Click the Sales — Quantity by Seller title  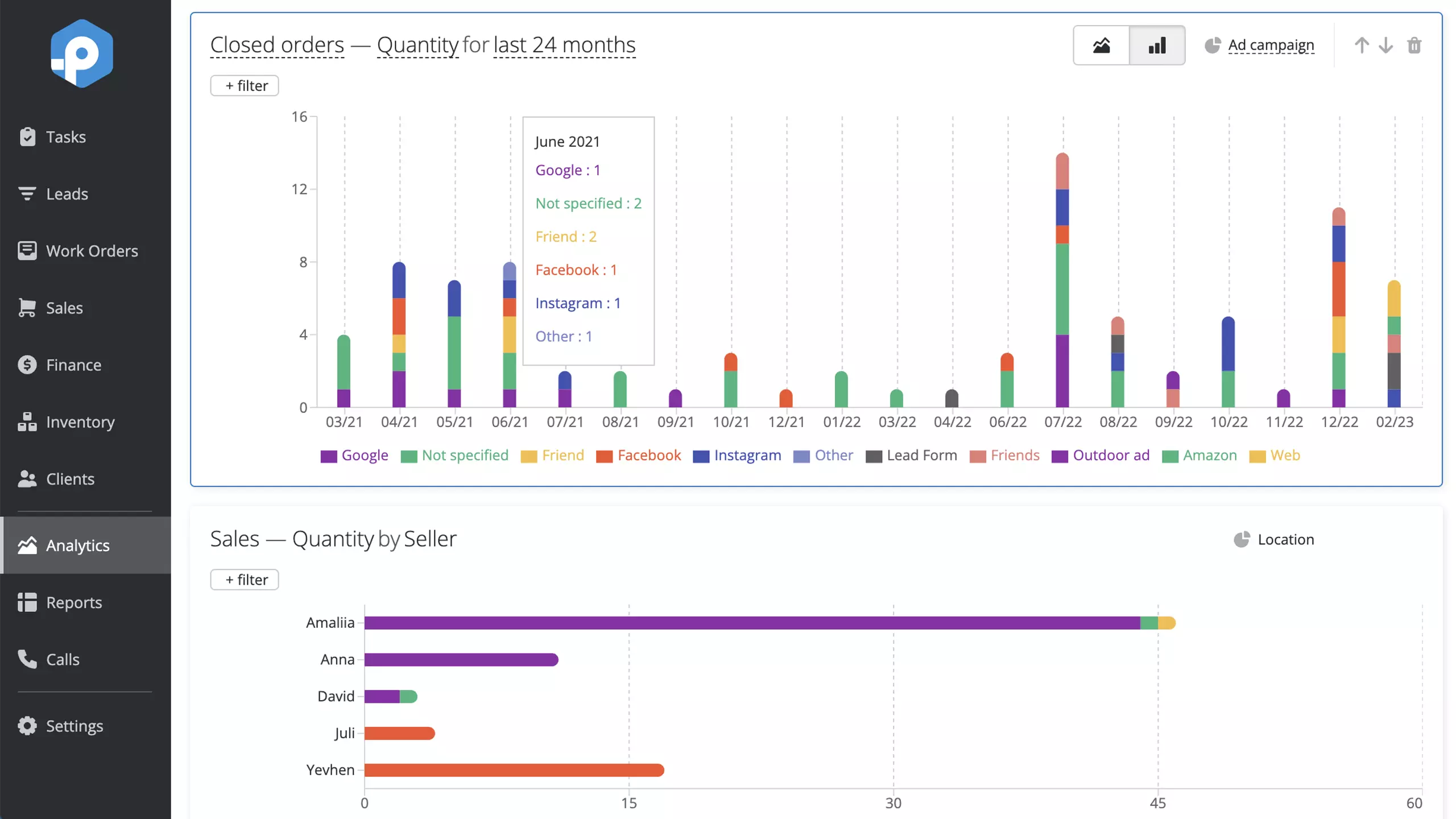333,539
